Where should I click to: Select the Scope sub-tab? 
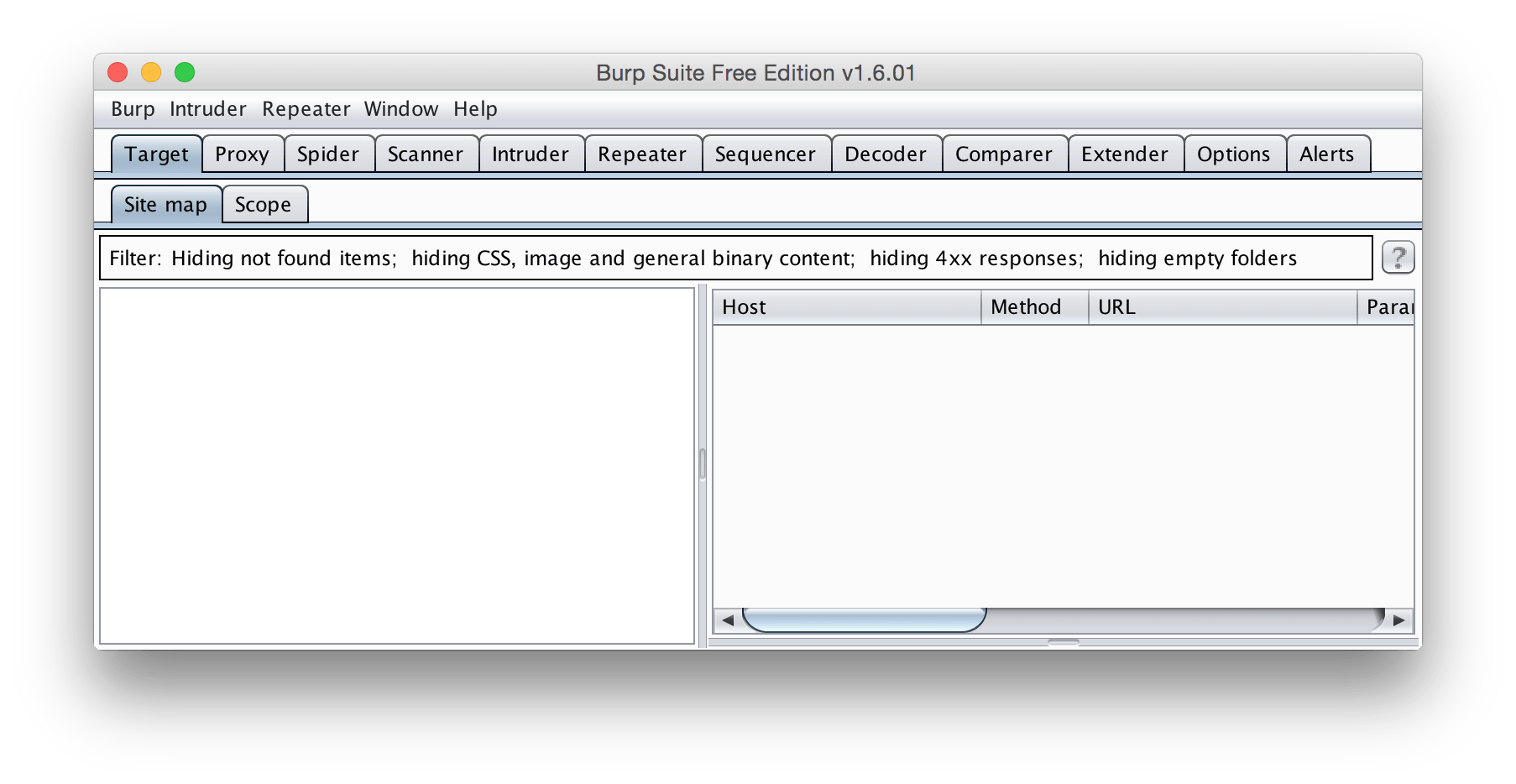pos(264,204)
